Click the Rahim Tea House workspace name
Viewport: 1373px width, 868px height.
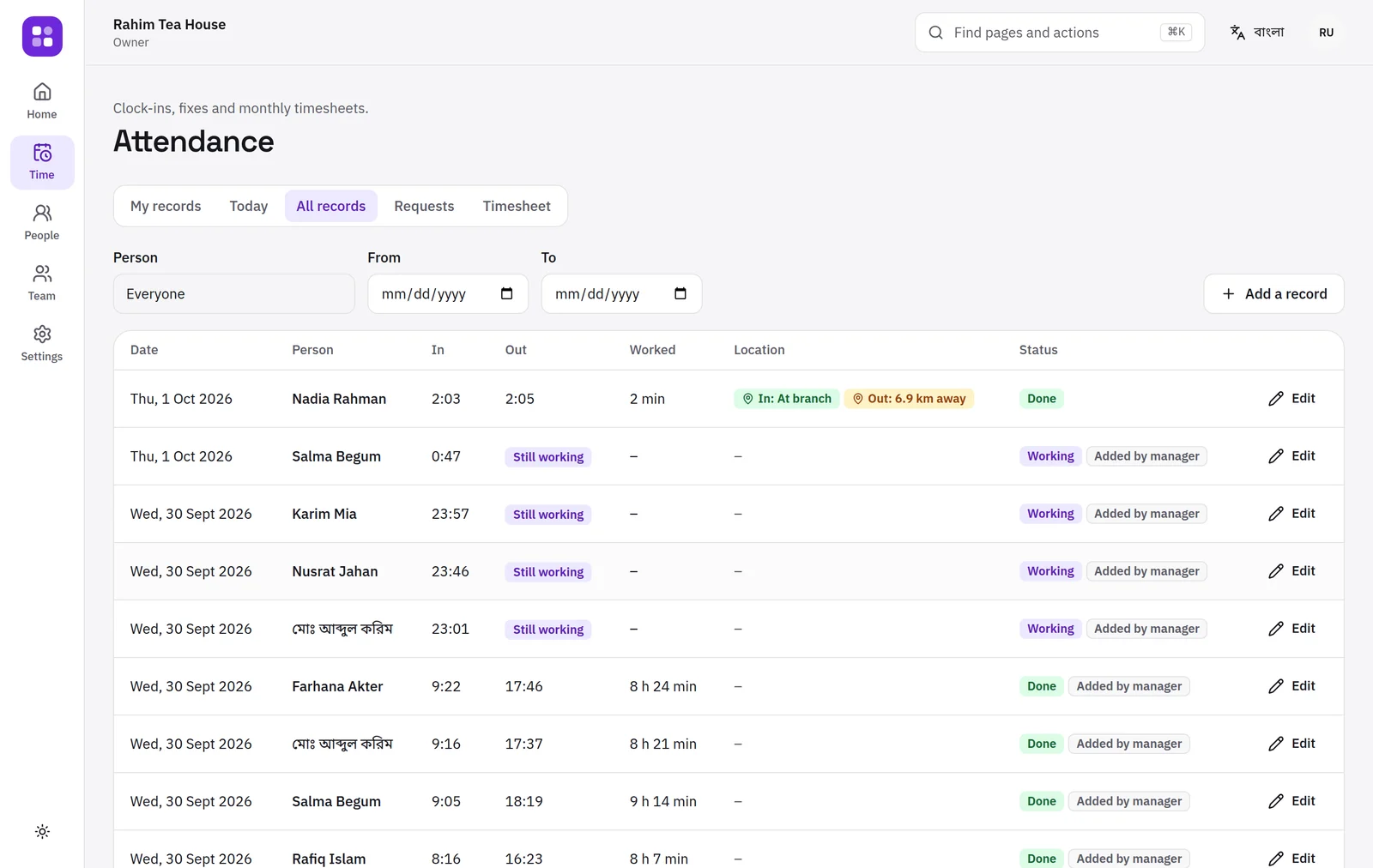coord(170,24)
